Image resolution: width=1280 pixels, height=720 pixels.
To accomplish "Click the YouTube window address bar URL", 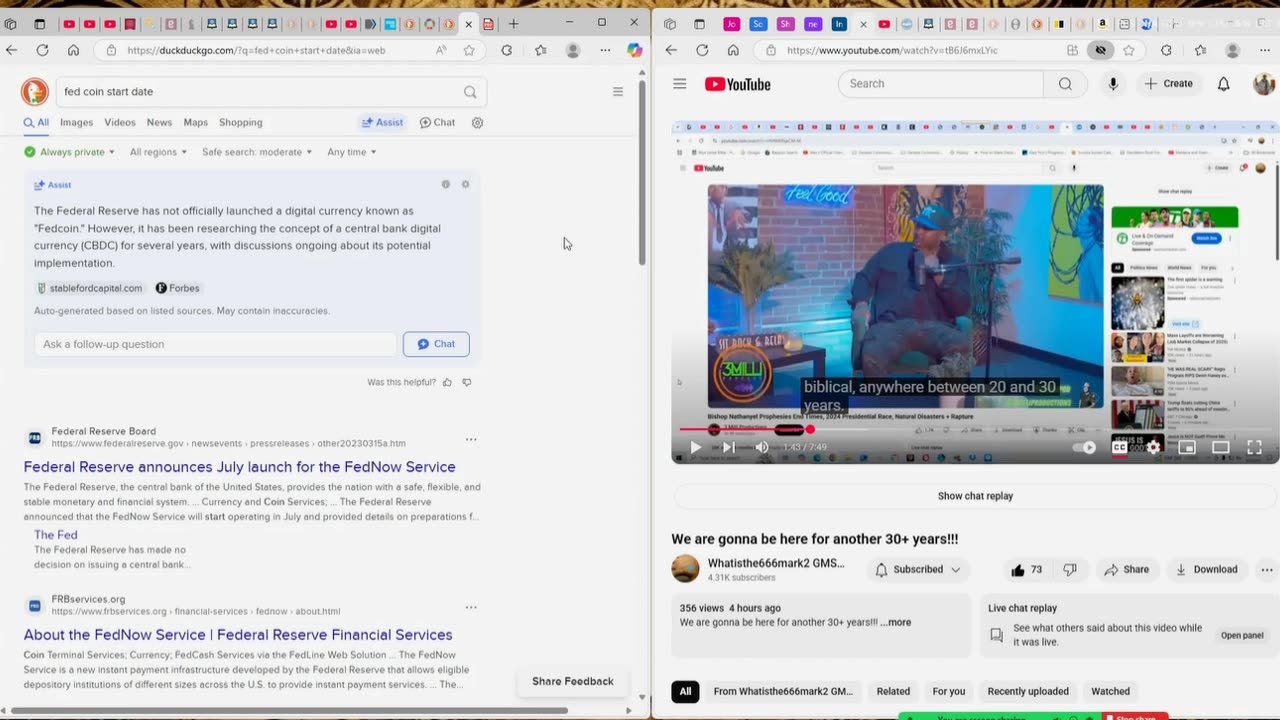I will tap(892, 50).
